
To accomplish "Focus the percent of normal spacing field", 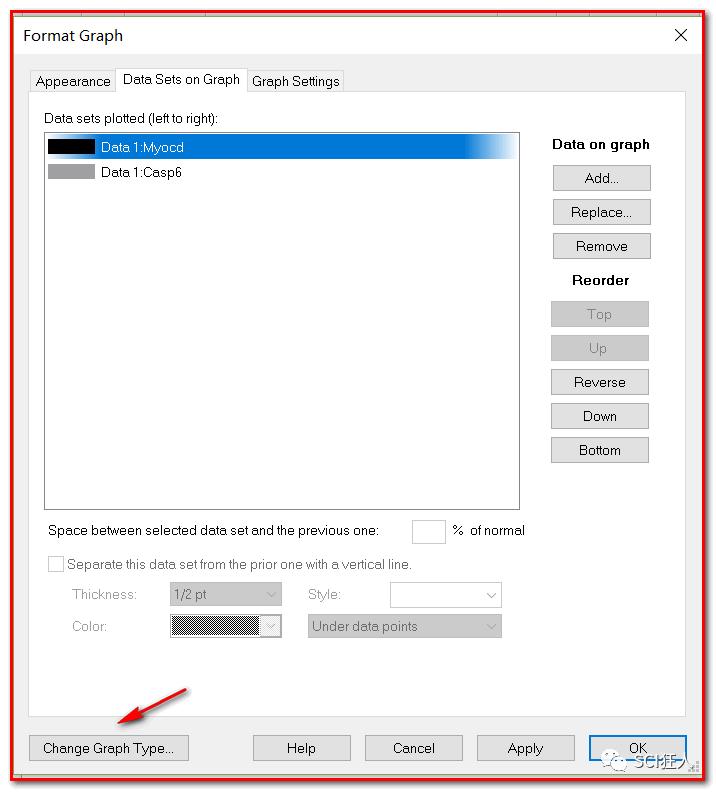I will tap(429, 531).
